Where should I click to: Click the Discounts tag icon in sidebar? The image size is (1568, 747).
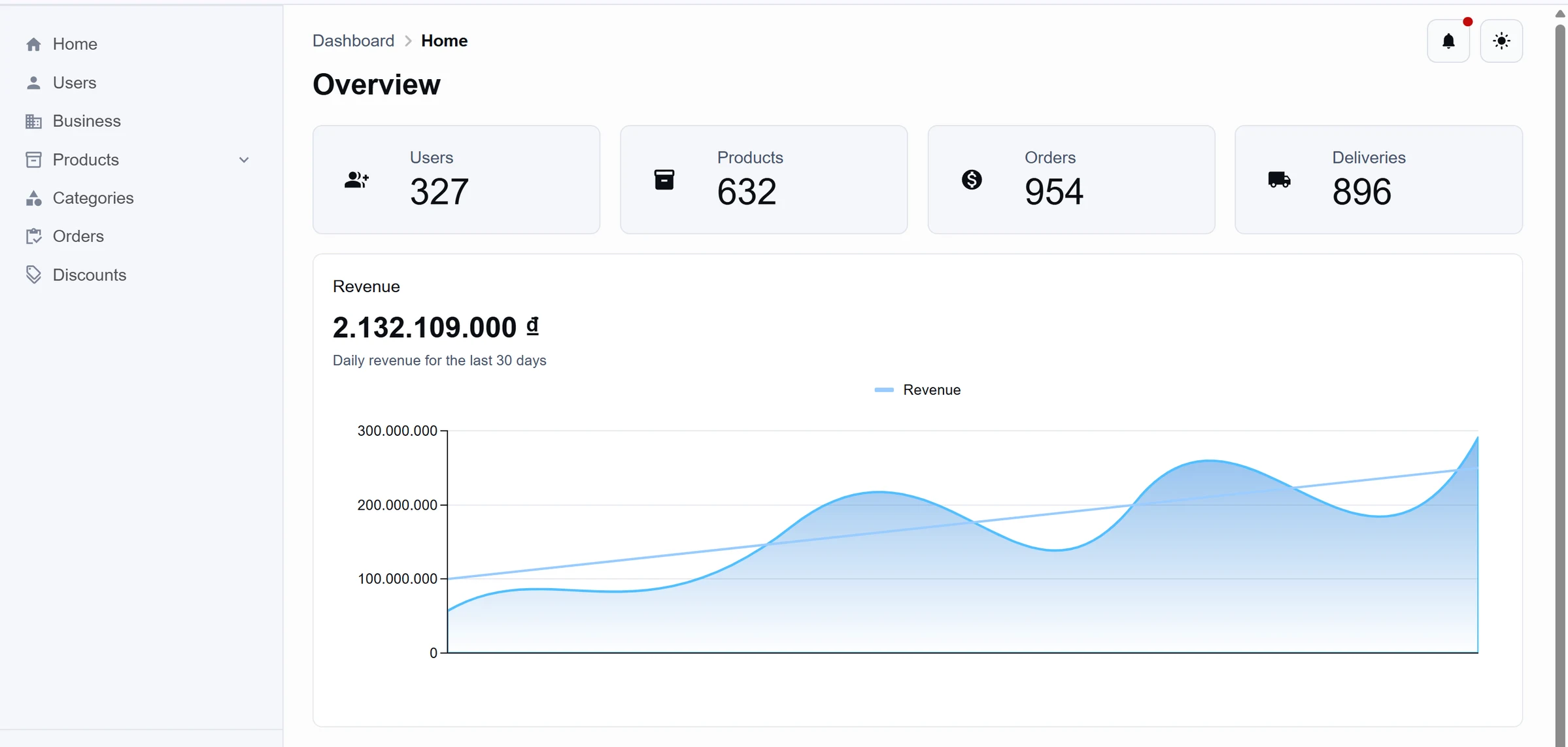[x=33, y=274]
